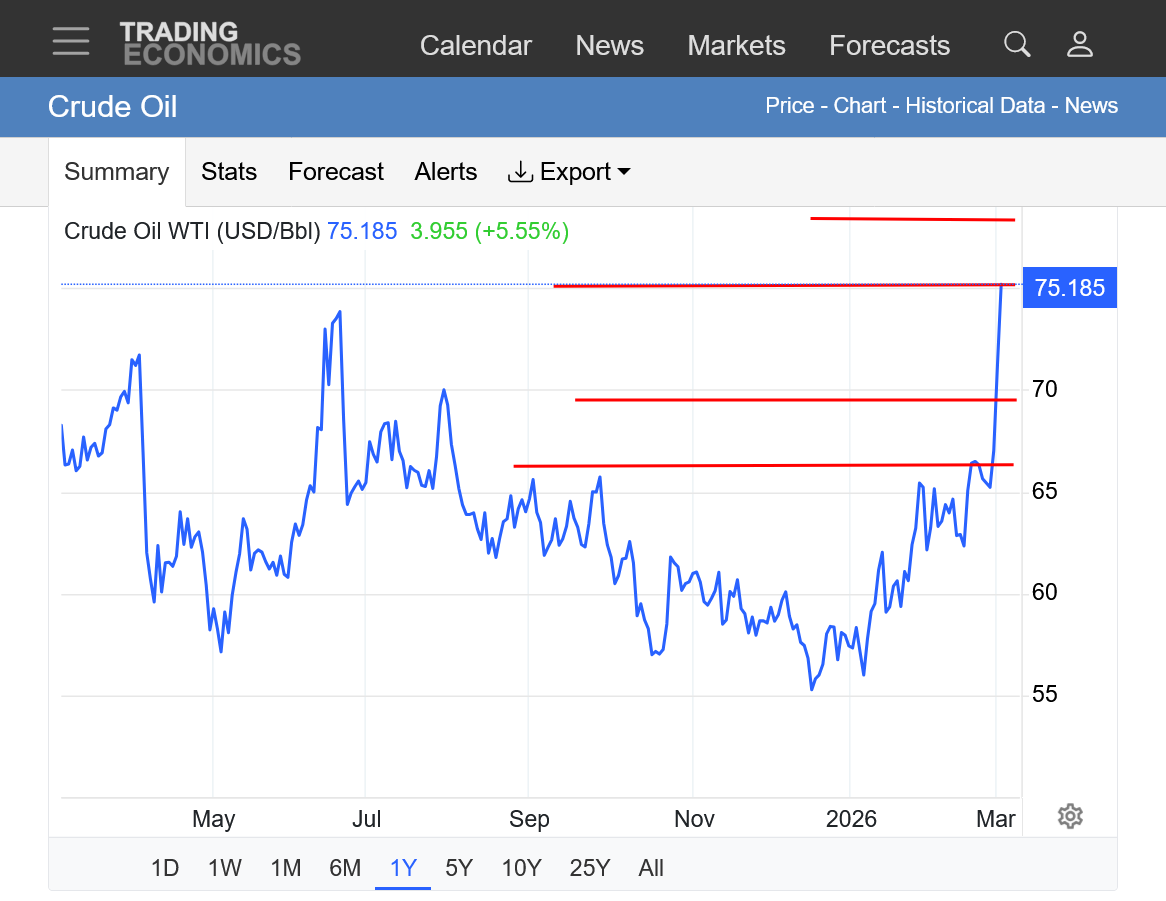Screen dimensions: 1166x901
Task: Open the user account icon
Action: pyautogui.click(x=1080, y=44)
